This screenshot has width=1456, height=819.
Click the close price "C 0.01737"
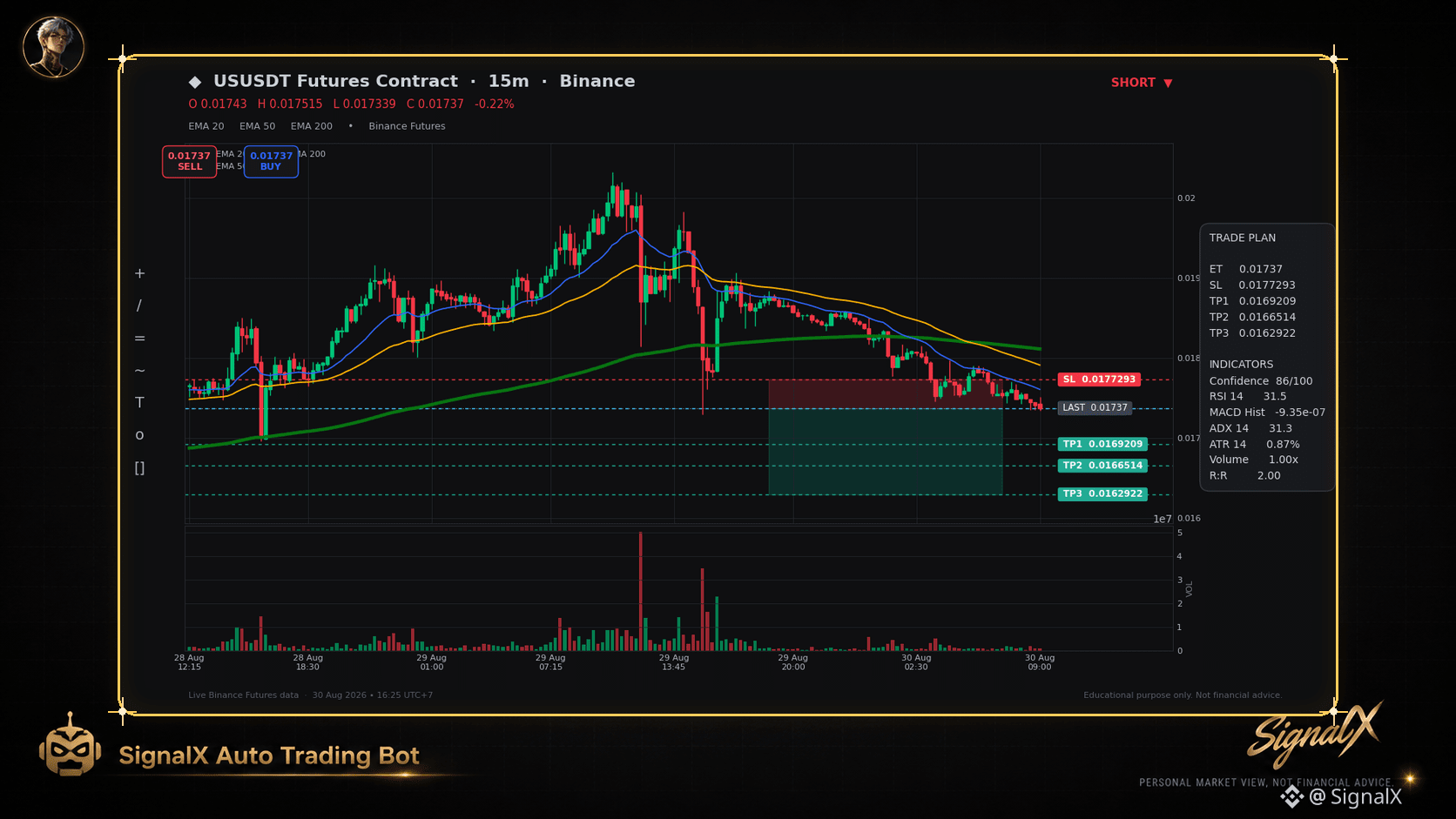[x=435, y=104]
